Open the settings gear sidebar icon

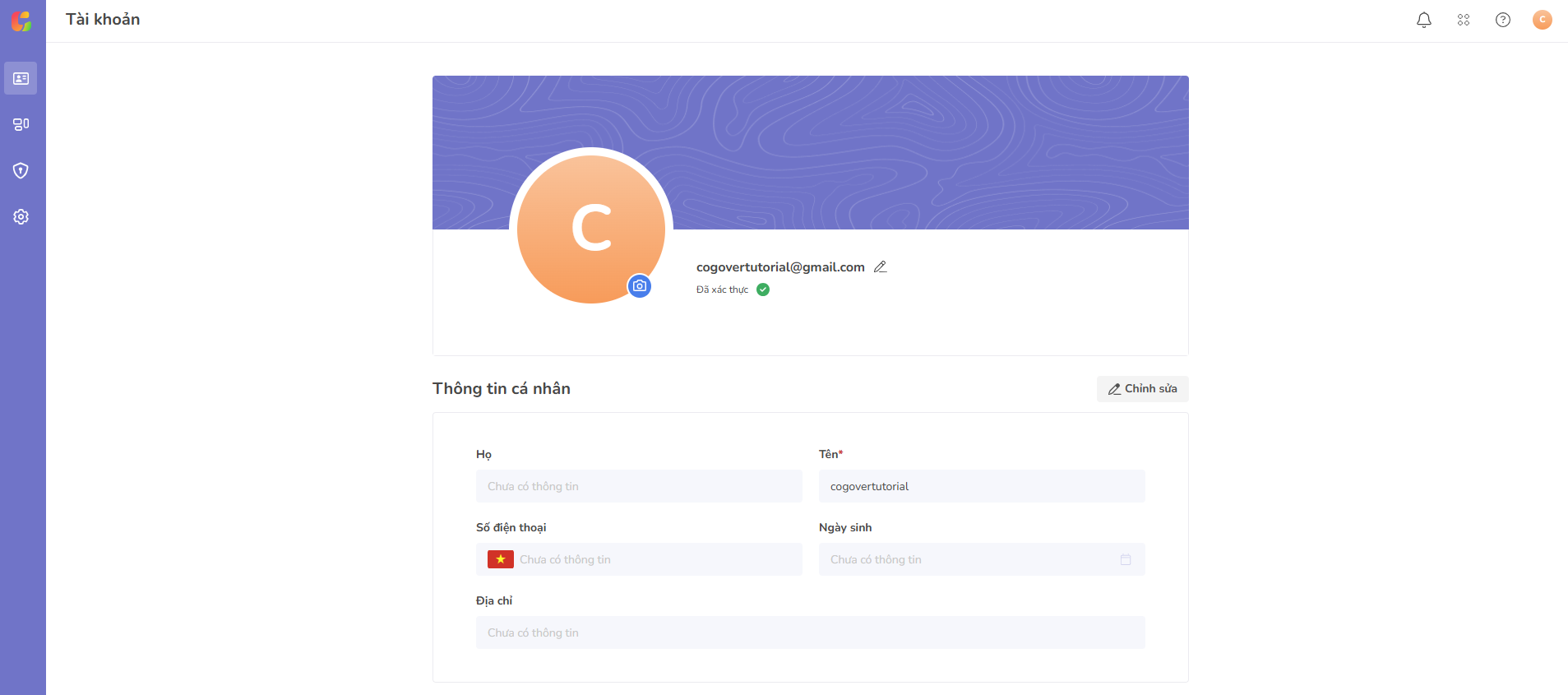coord(21,216)
